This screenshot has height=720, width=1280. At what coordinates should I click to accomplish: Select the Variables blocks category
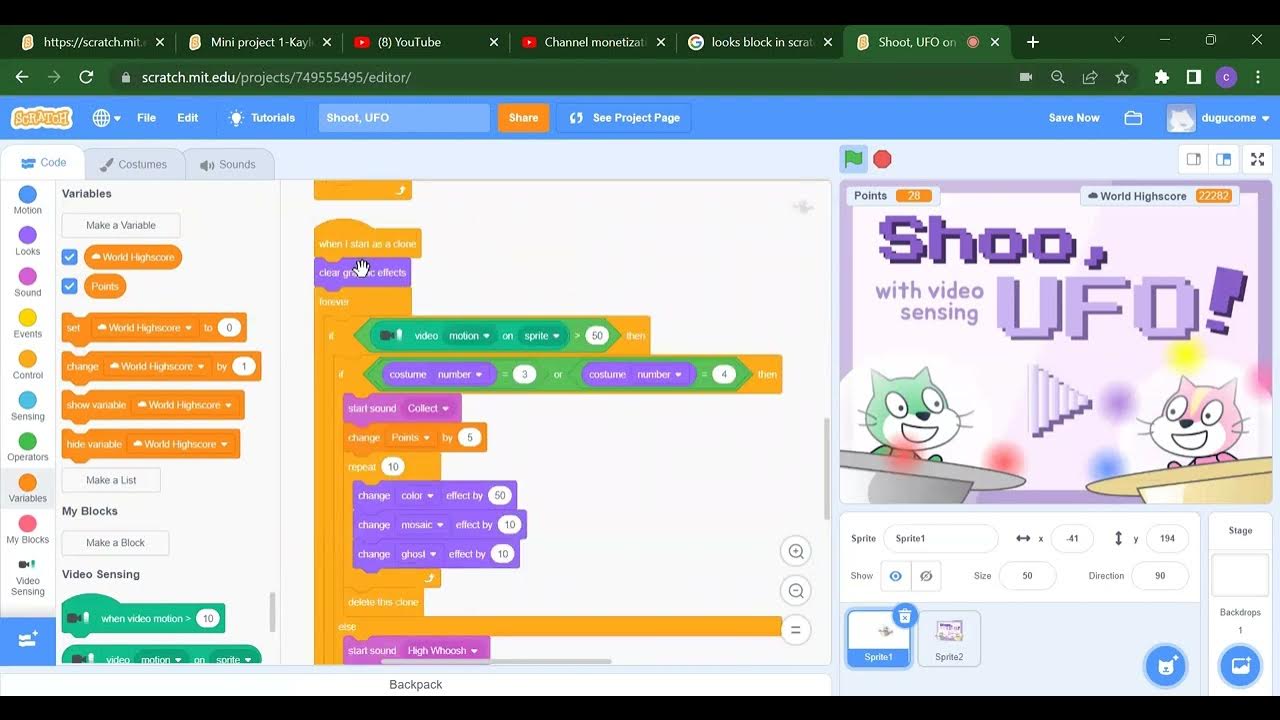coord(28,488)
